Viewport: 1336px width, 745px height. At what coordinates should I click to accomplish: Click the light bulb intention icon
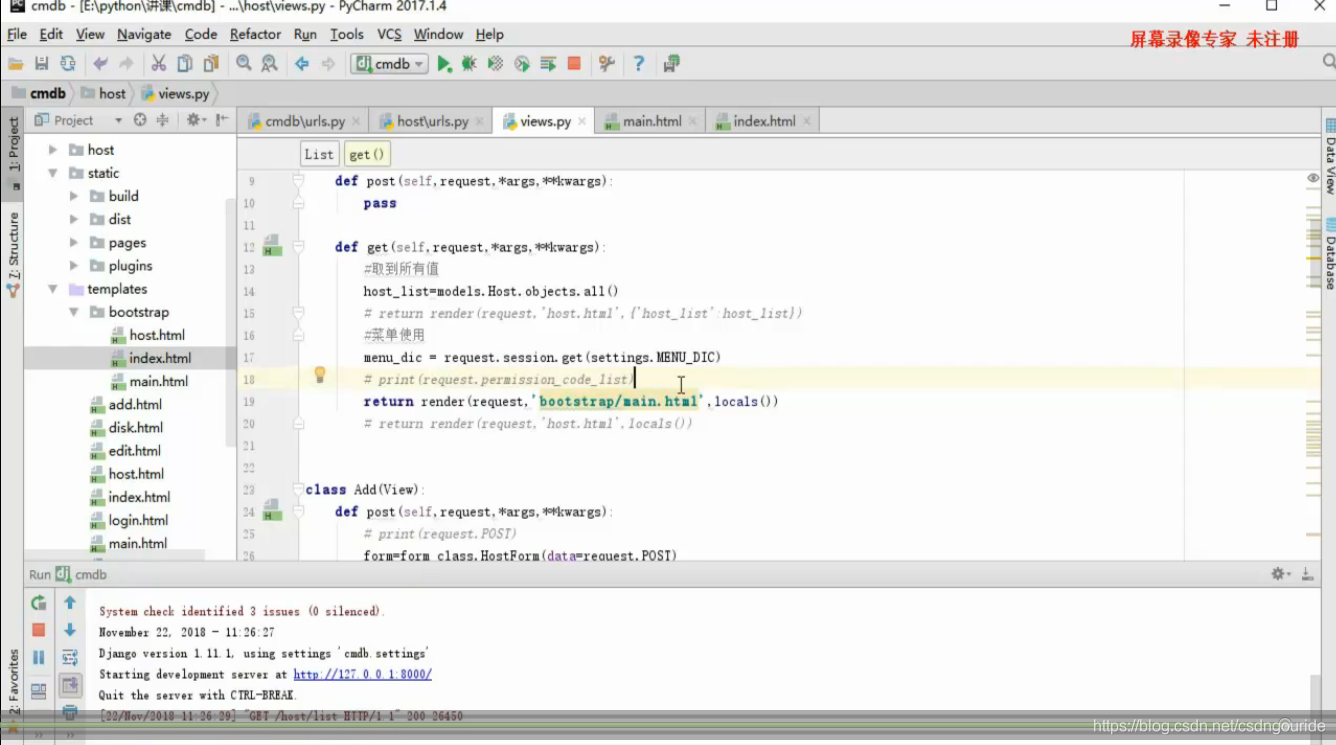[x=320, y=375]
